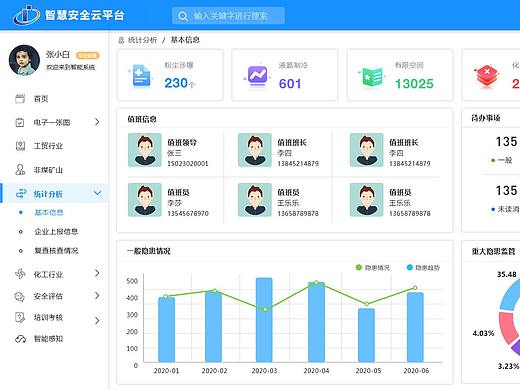Open 首页 from the sidebar

[41, 99]
